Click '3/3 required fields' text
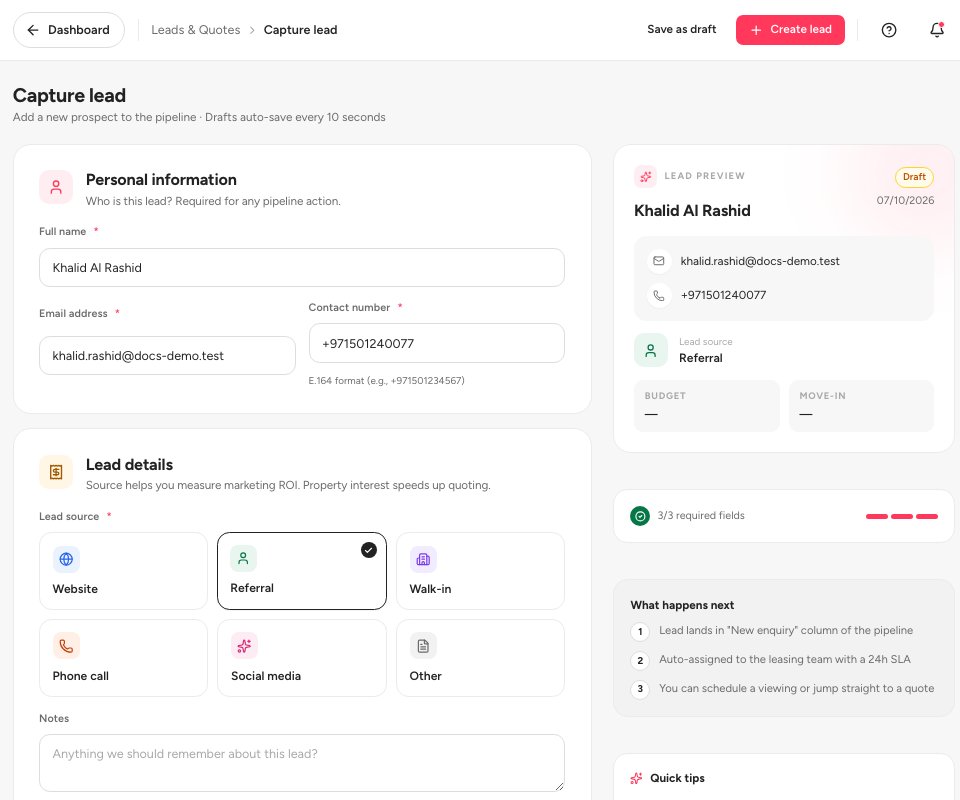This screenshot has width=960, height=800. (701, 515)
